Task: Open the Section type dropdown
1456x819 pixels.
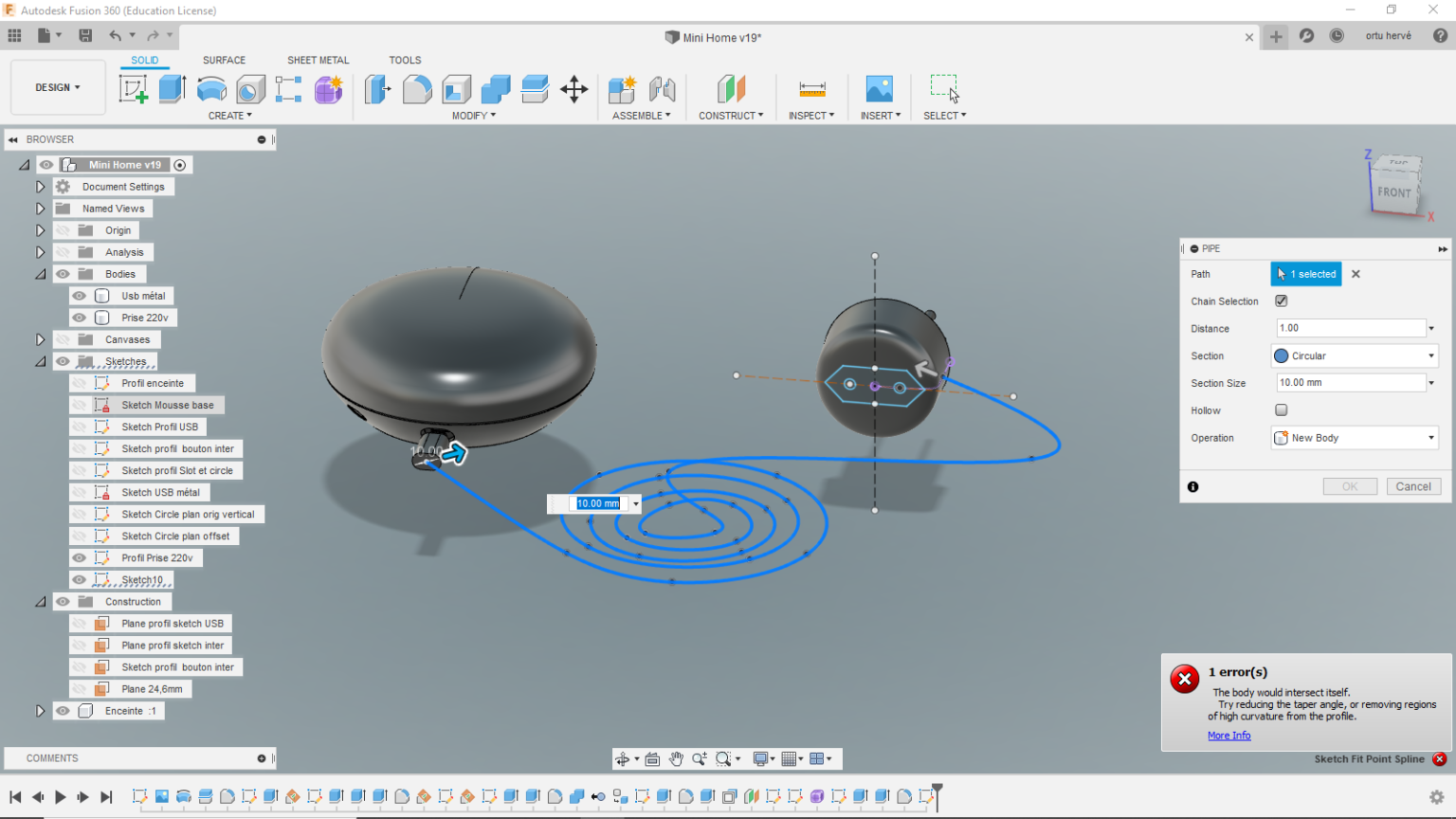Action: [1354, 356]
